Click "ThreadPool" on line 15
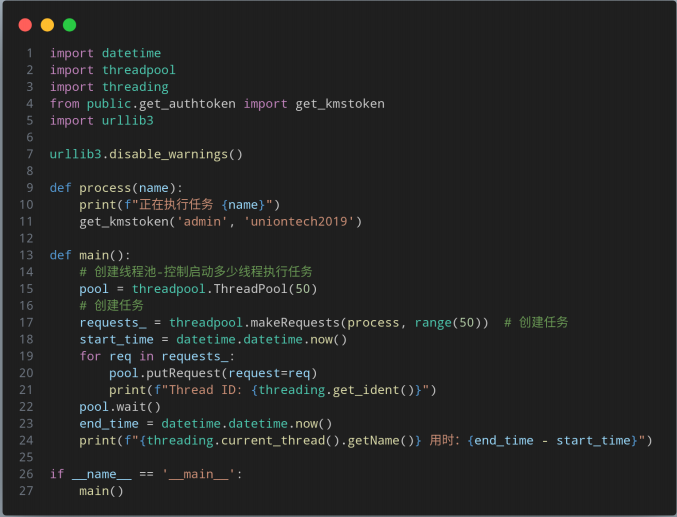 click(x=250, y=289)
